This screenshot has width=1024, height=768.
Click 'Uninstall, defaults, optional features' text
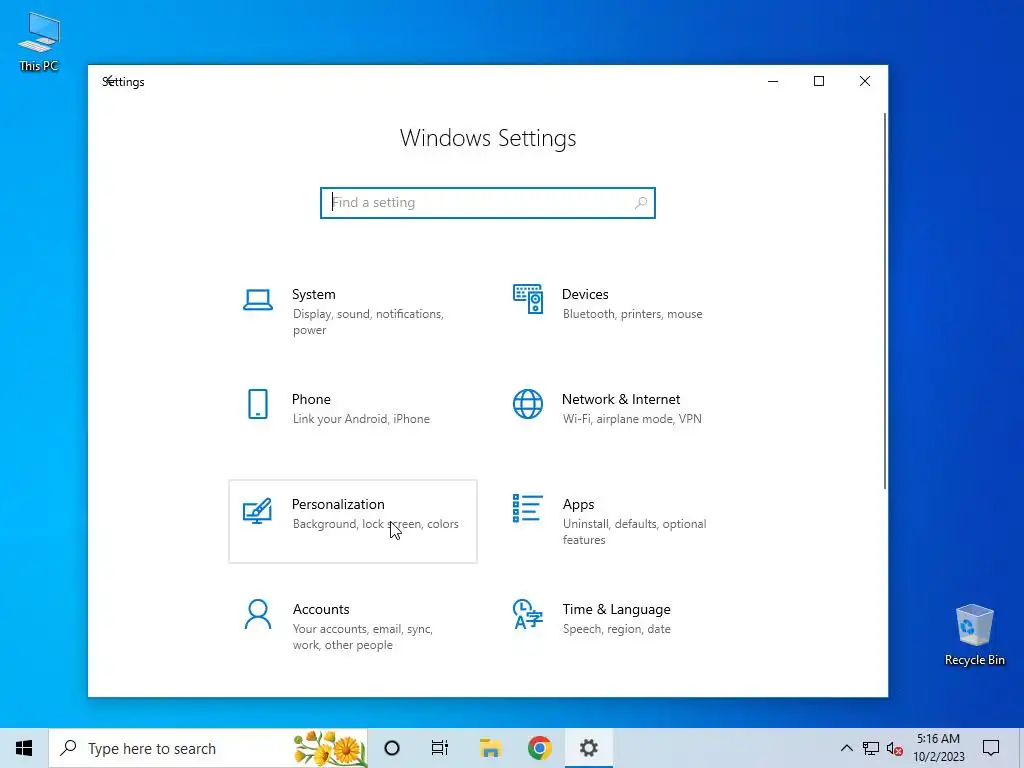coord(634,532)
